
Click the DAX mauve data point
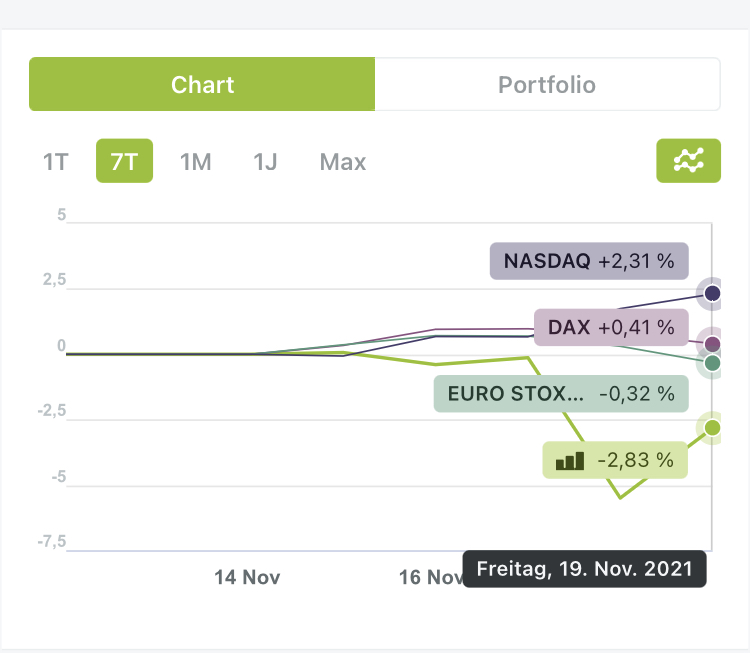pyautogui.click(x=712, y=344)
